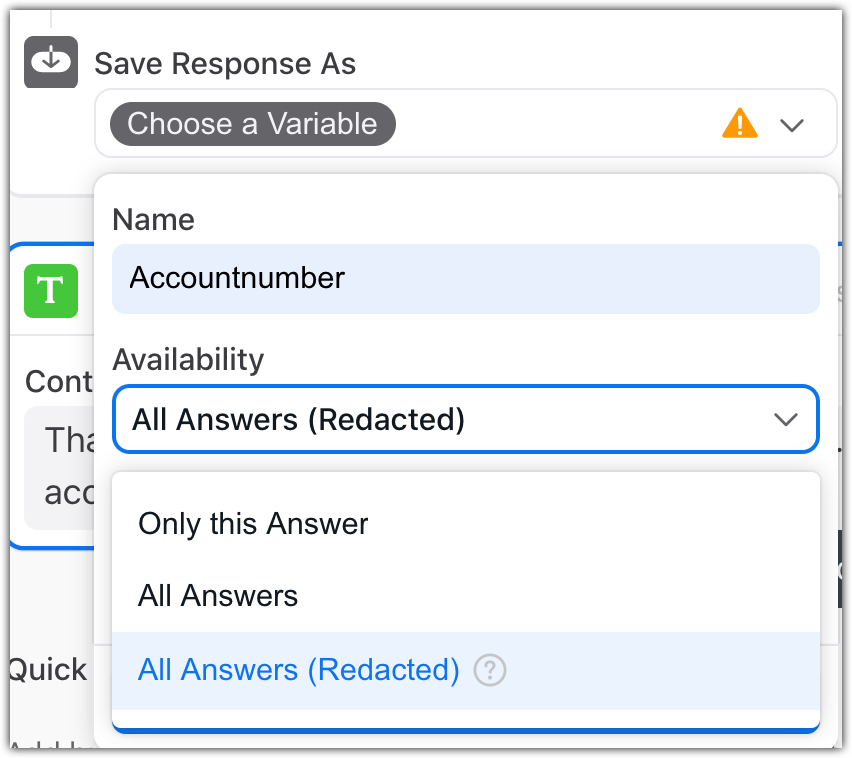Click the green T text block icon

point(51,292)
